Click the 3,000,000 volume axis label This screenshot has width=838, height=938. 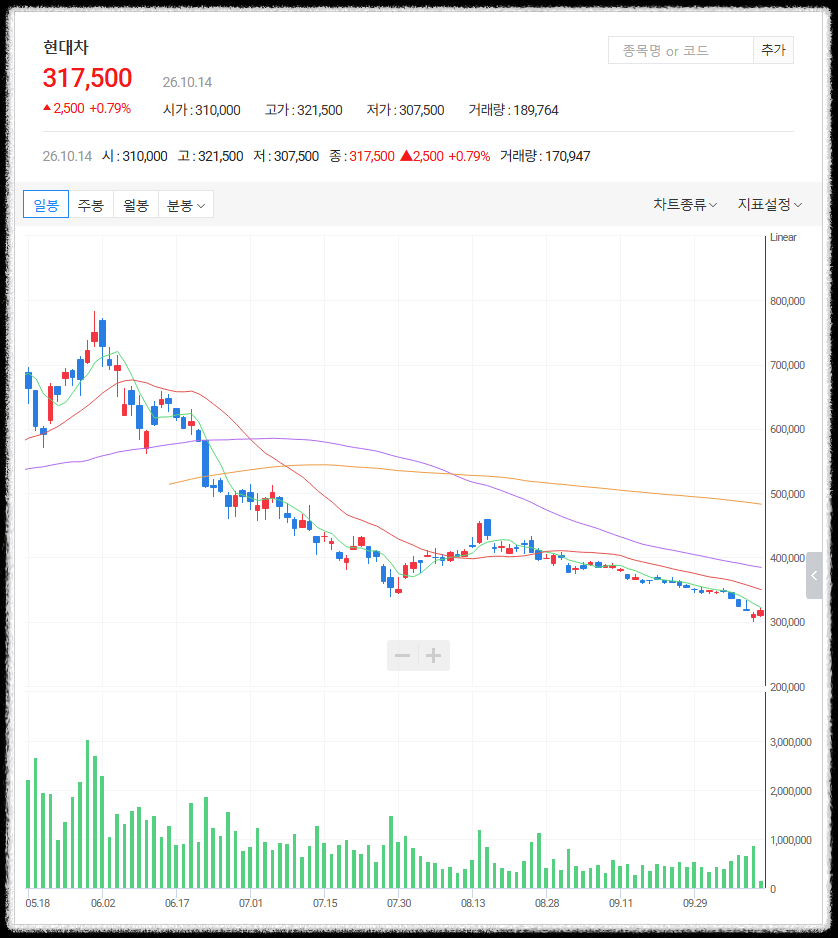click(x=791, y=742)
